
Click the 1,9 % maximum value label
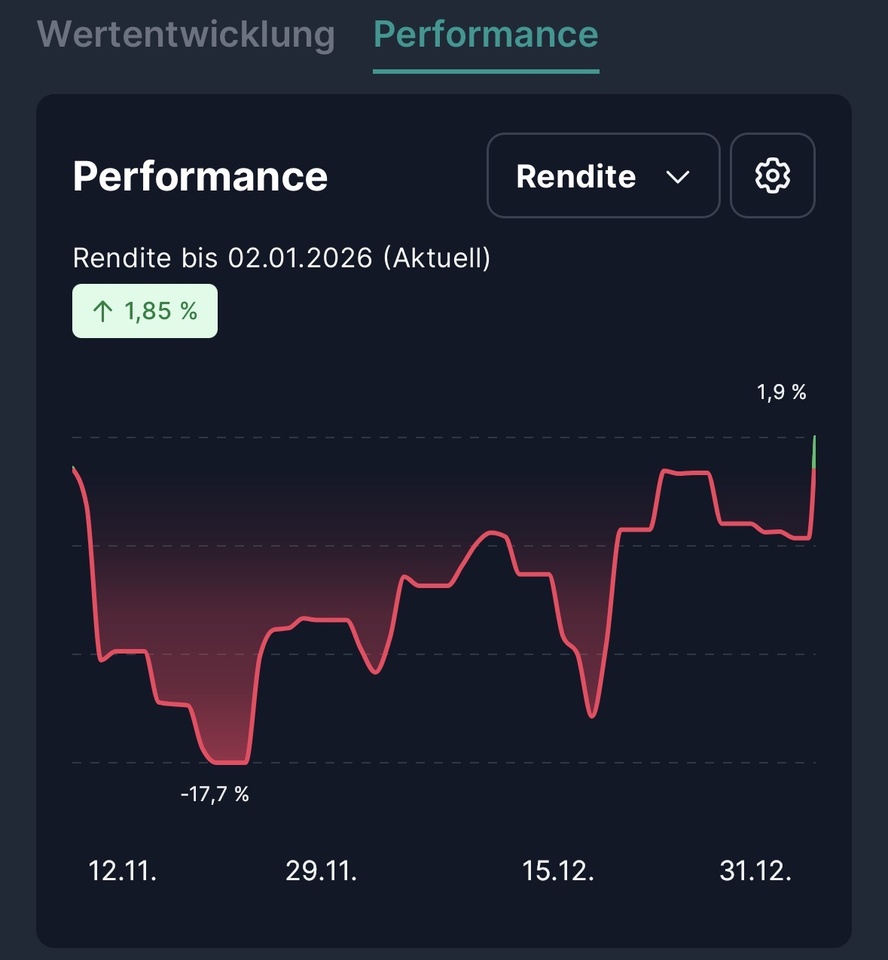(x=781, y=393)
